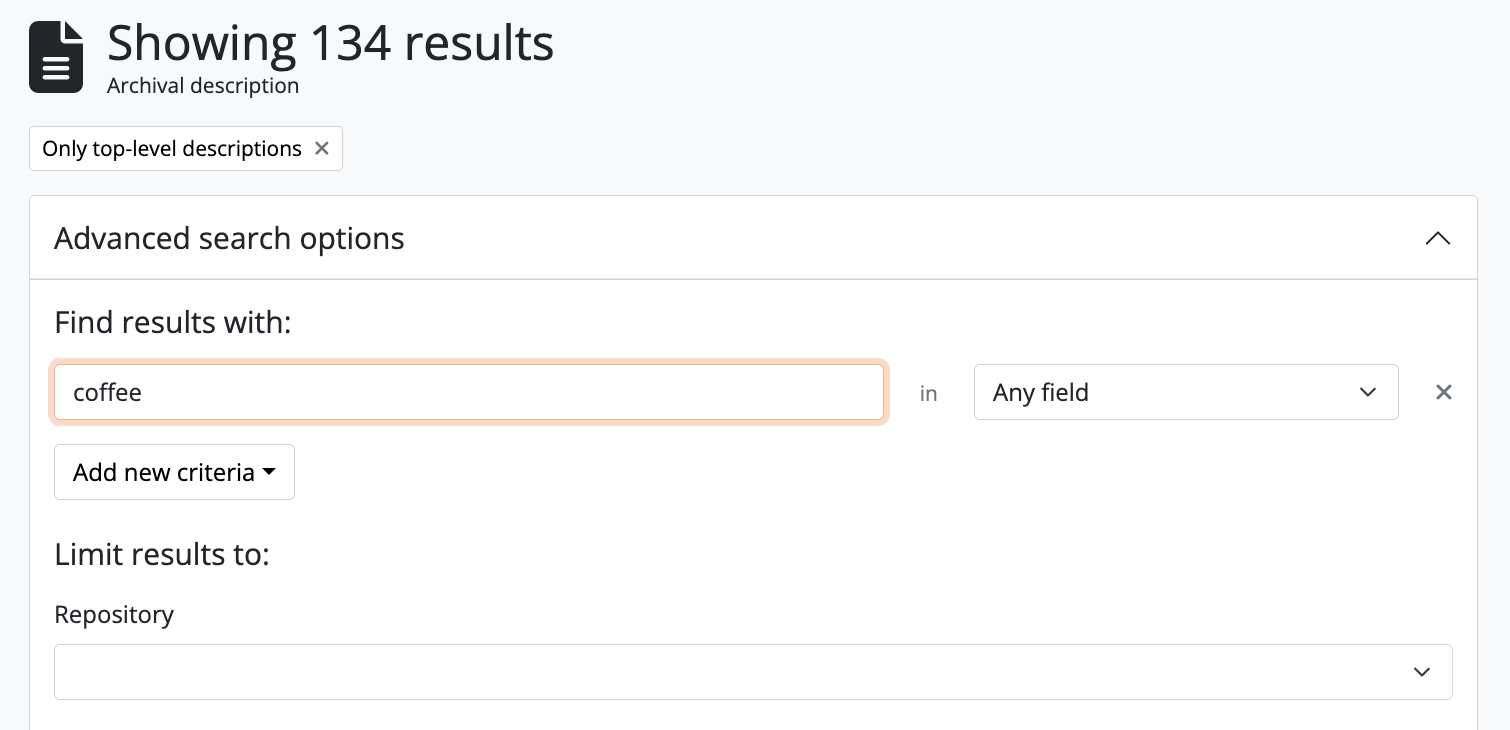Screen dimensions: 1510x730
Task: Click the caret on the 'Add new criteria' button
Action: (269, 472)
